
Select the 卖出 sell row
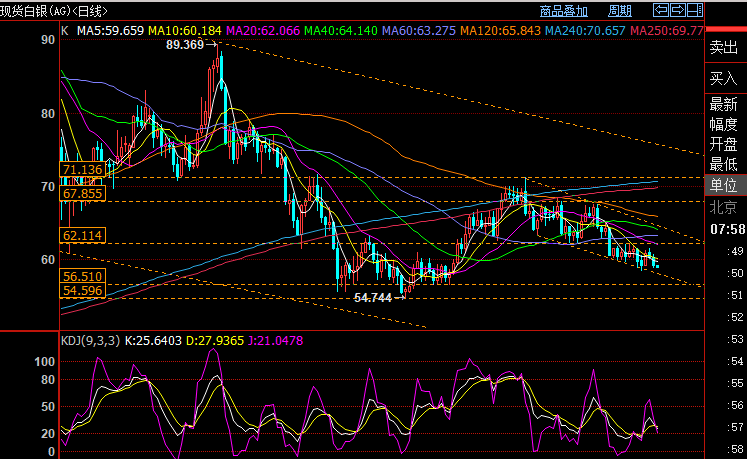pos(726,47)
